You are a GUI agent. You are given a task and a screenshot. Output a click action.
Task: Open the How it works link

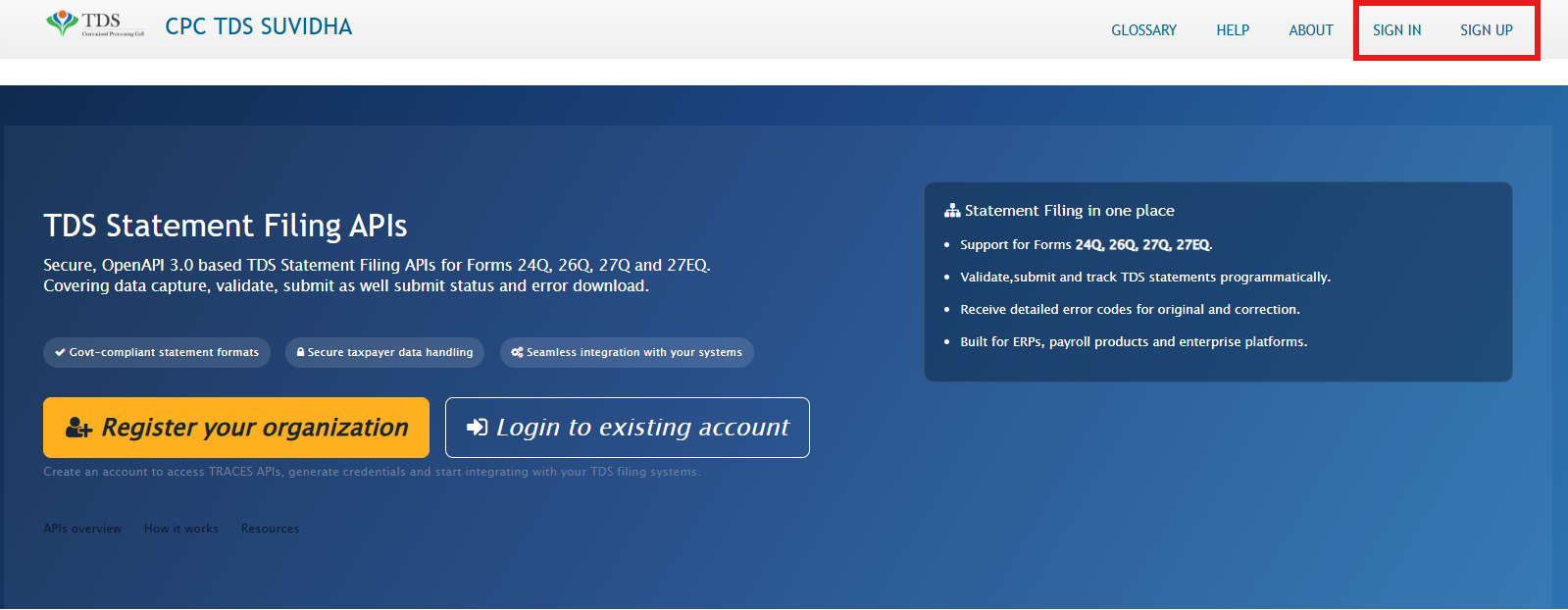(181, 529)
